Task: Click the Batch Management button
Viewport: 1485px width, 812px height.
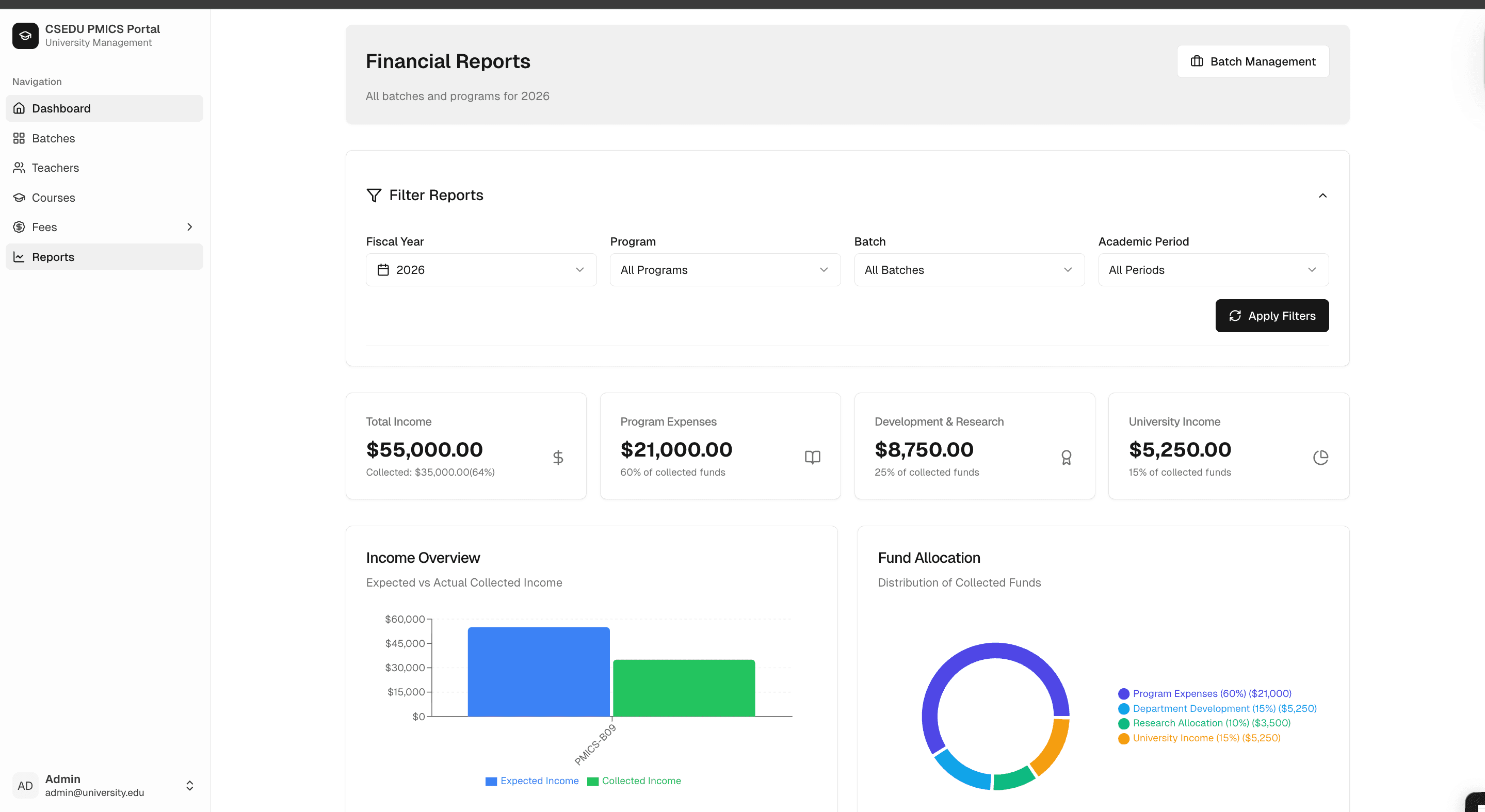Action: [x=1253, y=61]
